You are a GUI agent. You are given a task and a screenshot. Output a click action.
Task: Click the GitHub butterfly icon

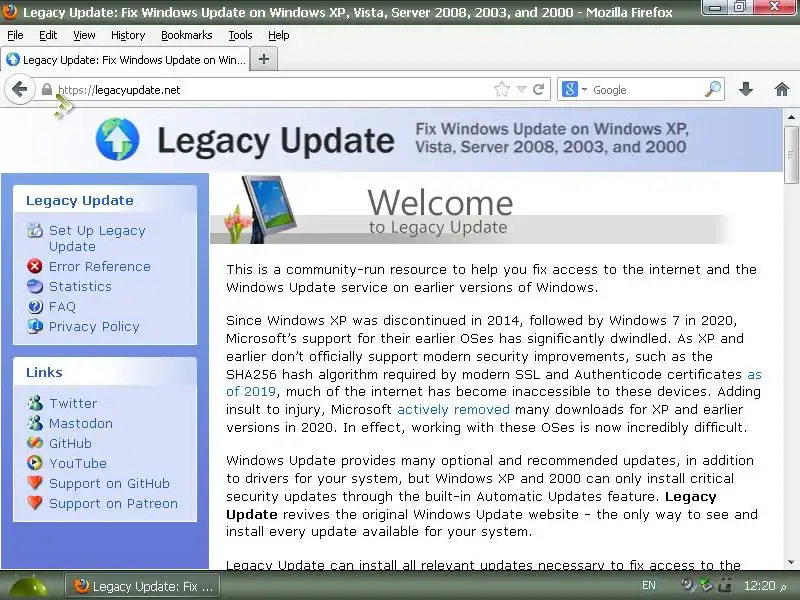(x=35, y=443)
